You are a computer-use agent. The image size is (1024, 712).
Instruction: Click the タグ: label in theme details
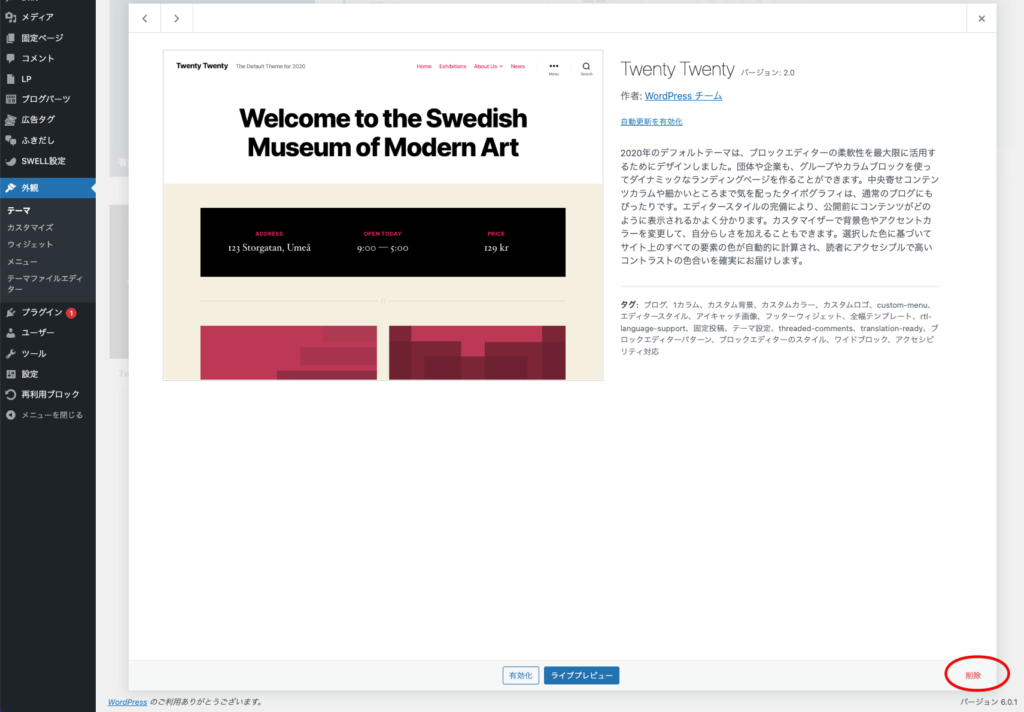click(x=629, y=304)
